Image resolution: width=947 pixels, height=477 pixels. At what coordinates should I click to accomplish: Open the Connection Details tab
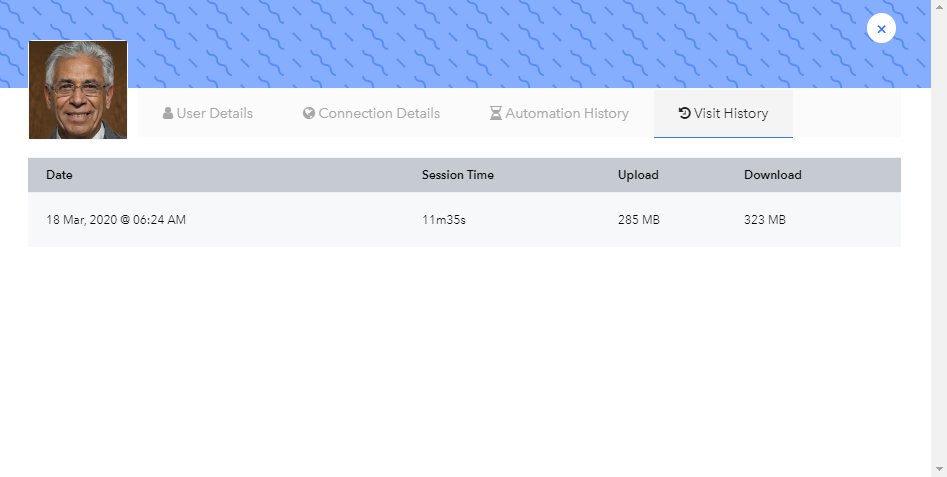[x=371, y=114]
